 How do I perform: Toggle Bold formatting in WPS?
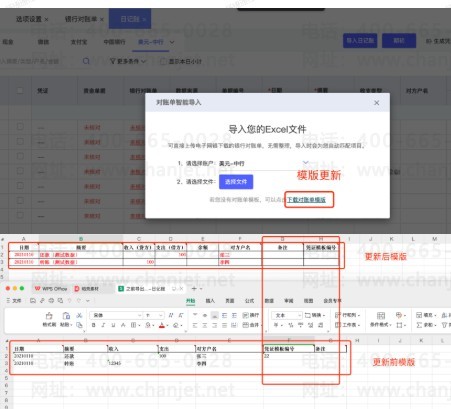94,325
